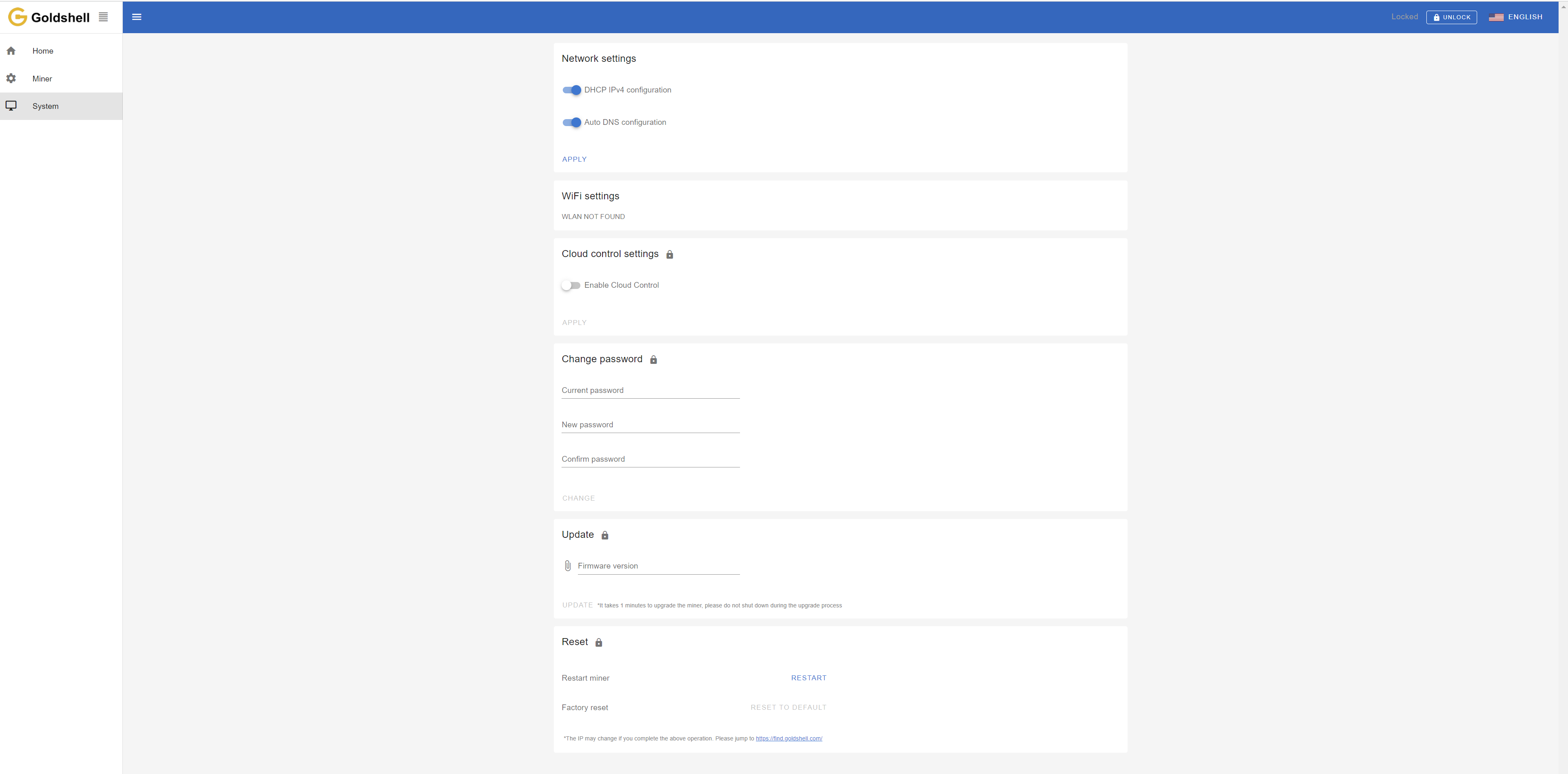The height and width of the screenshot is (774, 1568).
Task: Click the Home house icon in sidebar
Action: click(x=11, y=51)
